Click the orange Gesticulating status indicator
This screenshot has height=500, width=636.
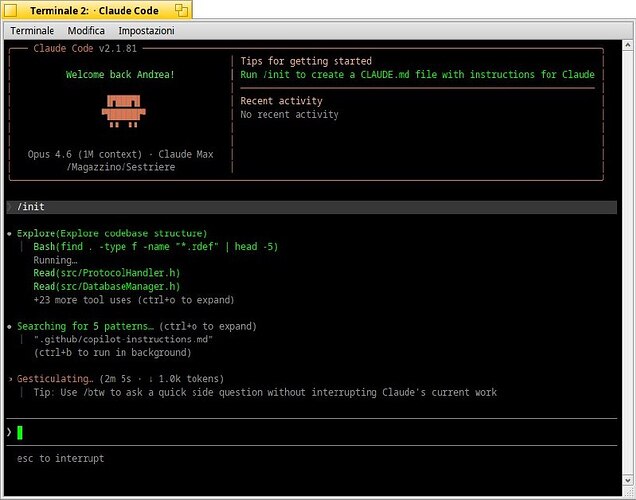(x=10, y=379)
